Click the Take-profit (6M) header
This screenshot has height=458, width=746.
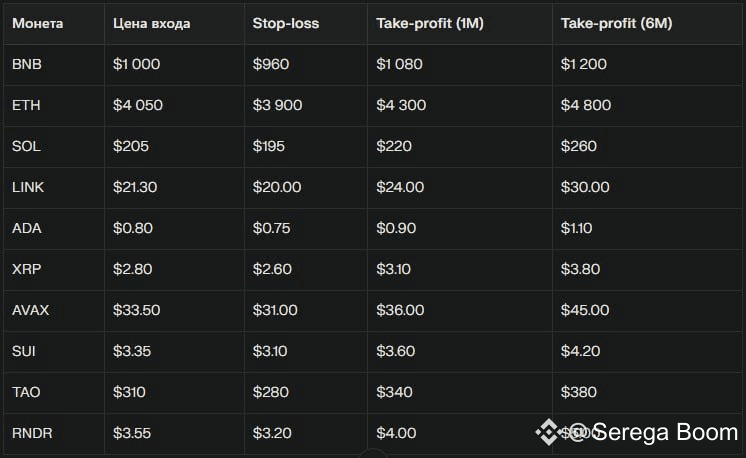(x=616, y=23)
